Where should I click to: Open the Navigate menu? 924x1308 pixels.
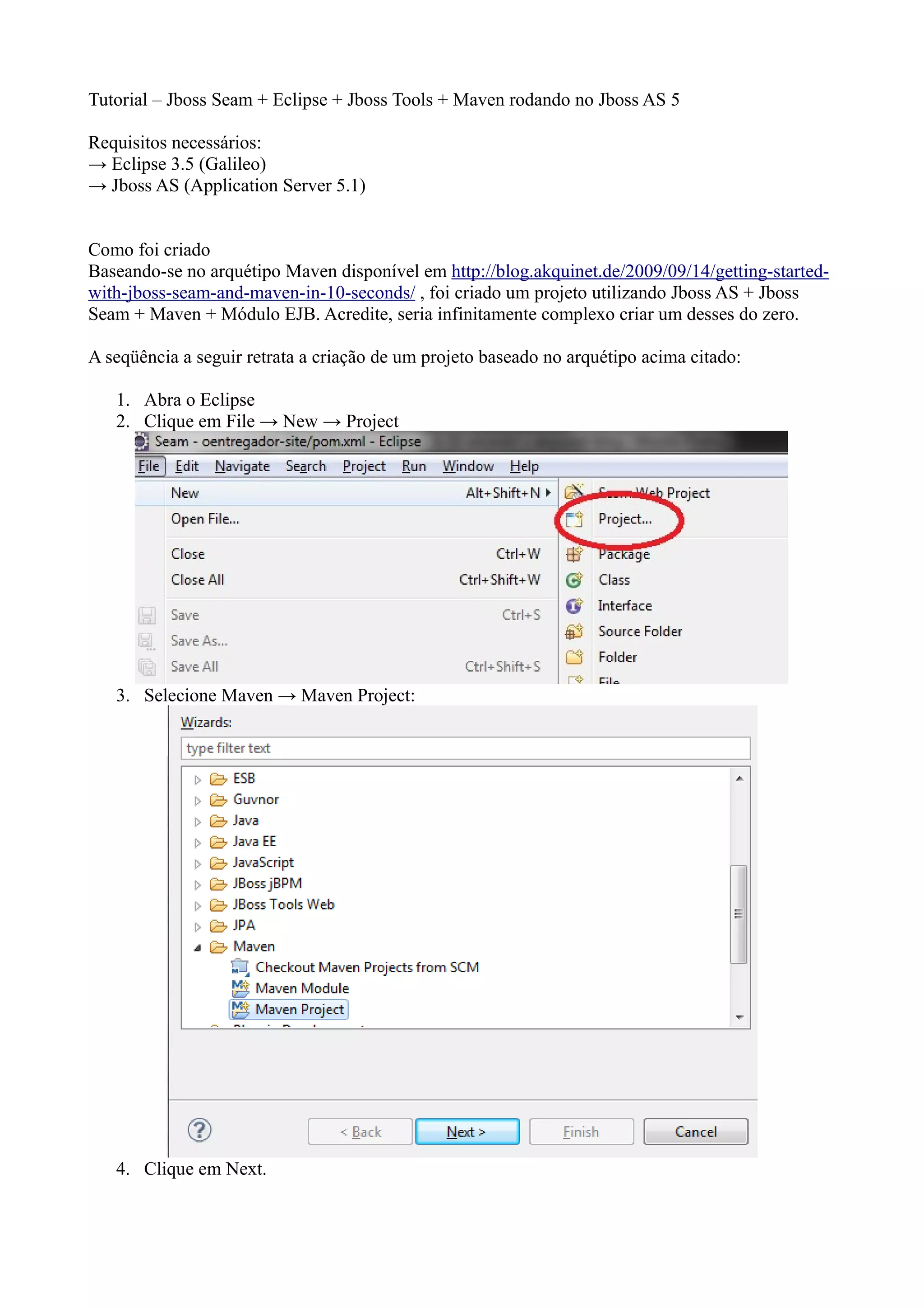click(x=242, y=466)
